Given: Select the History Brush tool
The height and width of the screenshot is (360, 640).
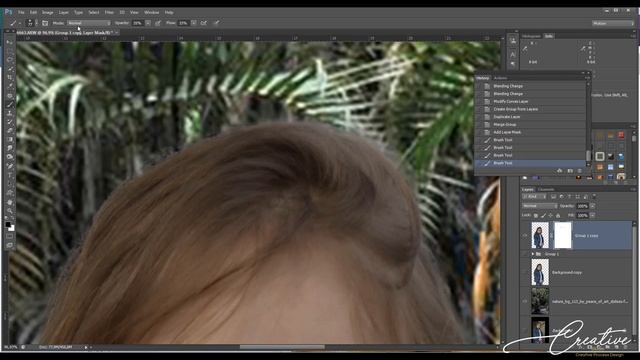Looking at the screenshot, I should (x=9, y=122).
